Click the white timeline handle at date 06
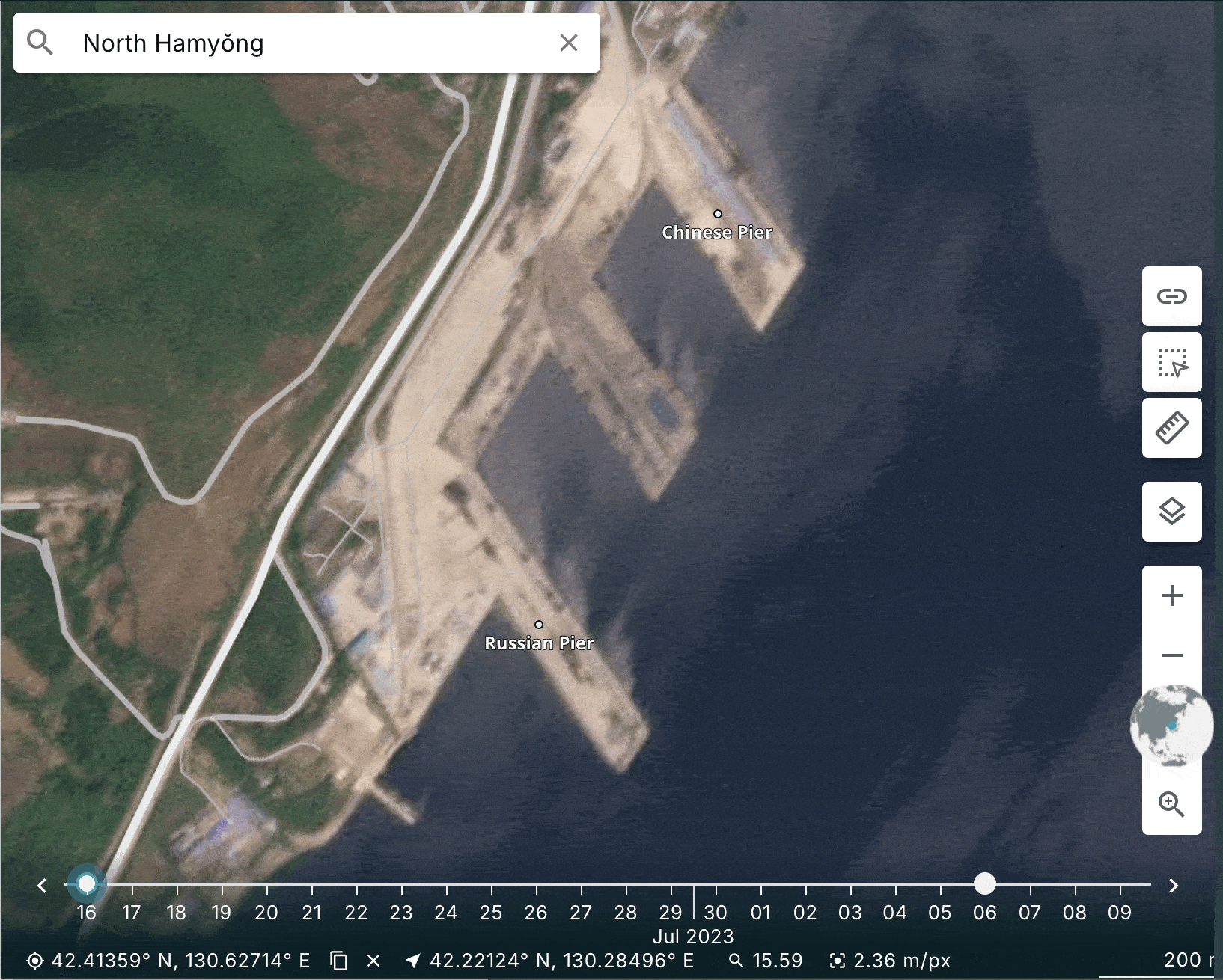 (x=985, y=883)
